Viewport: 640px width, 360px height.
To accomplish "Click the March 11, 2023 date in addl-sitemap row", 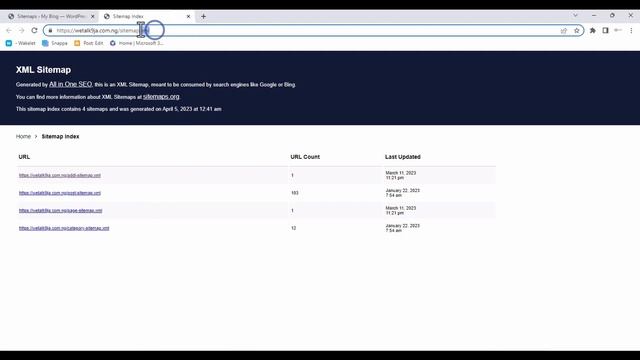I will point(401,175).
